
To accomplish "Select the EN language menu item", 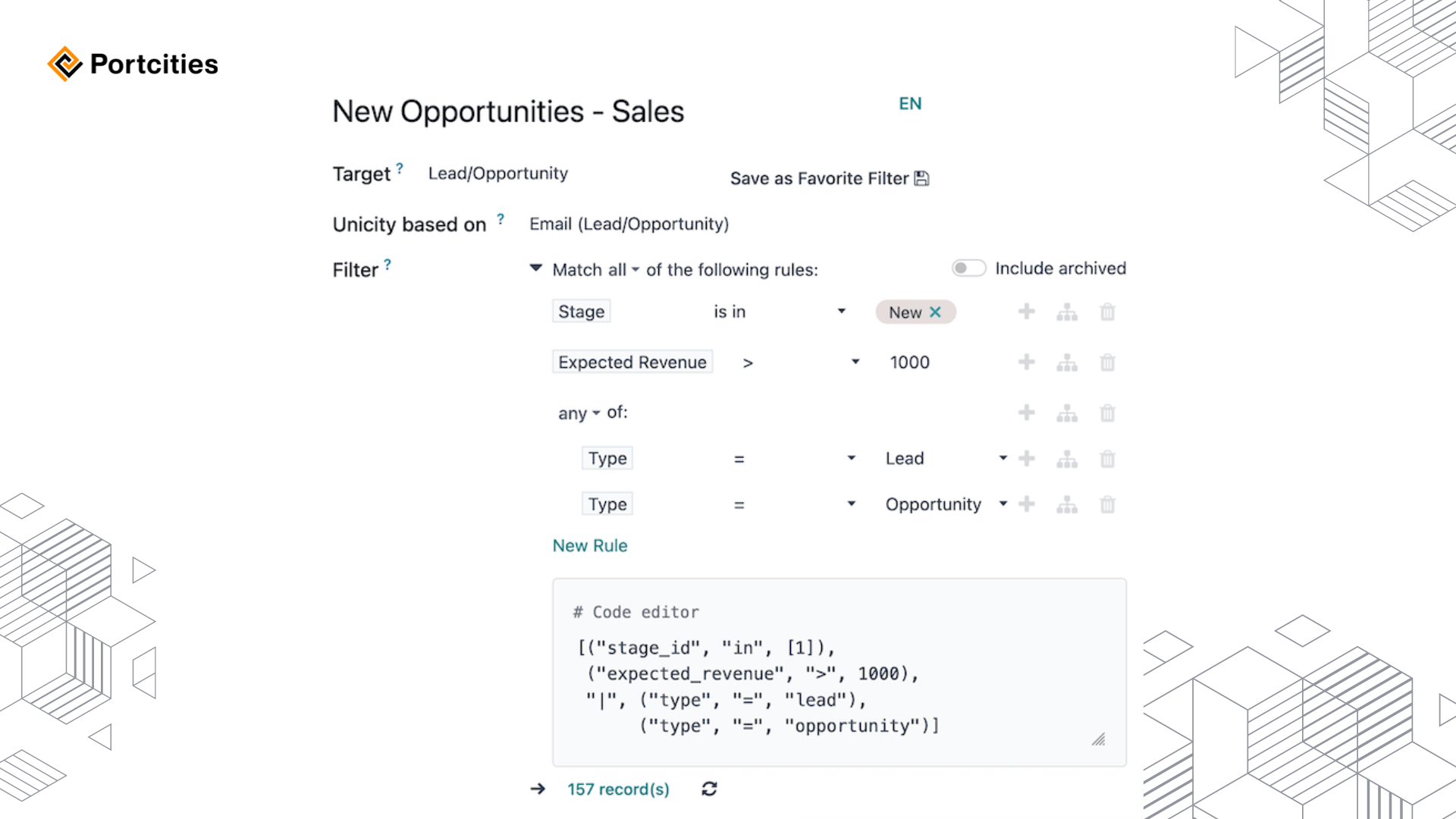I will 910,103.
